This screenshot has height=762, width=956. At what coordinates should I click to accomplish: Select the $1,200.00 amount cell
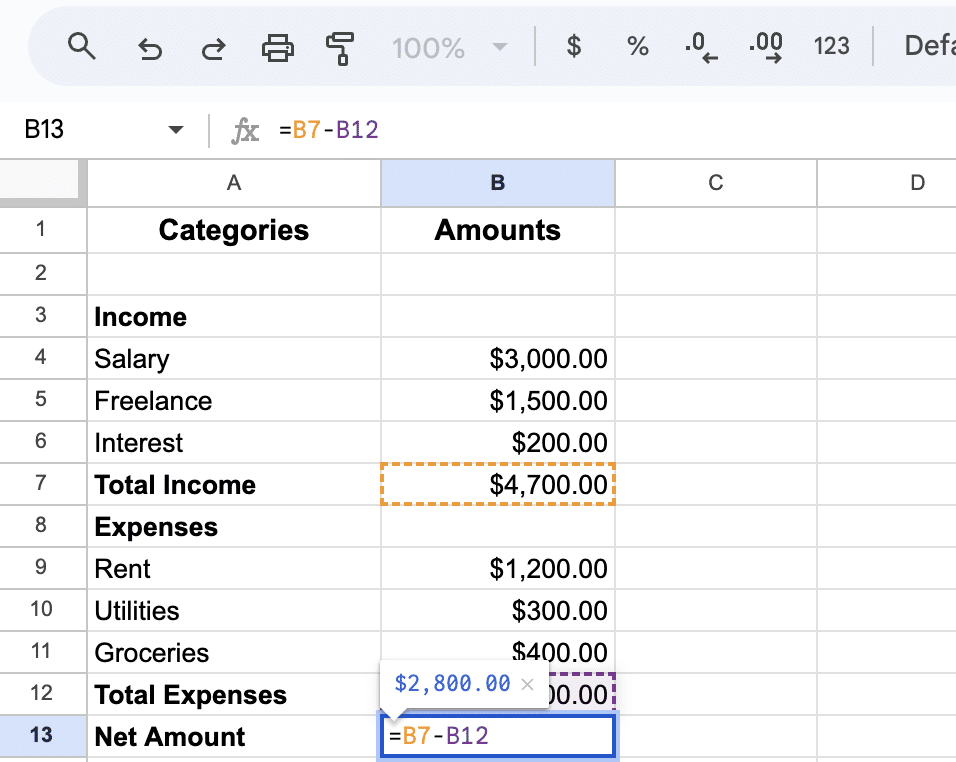498,568
